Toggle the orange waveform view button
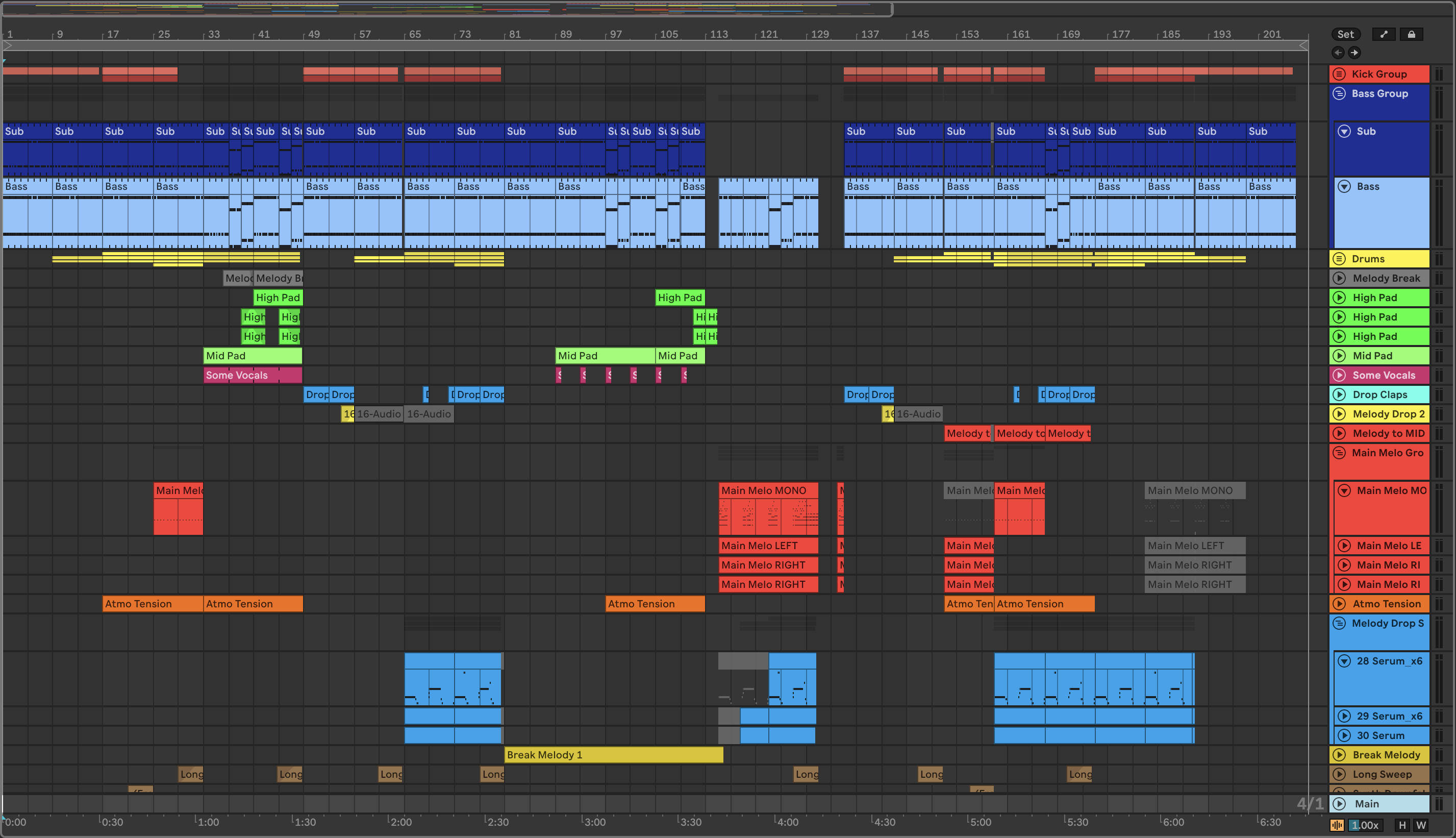Viewport: 1456px width, 838px height. (1337, 825)
